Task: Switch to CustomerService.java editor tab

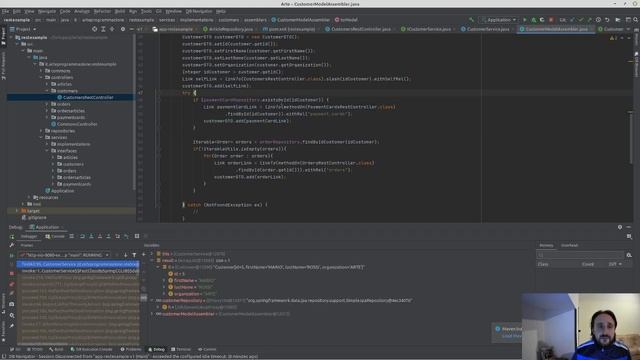Action: (488, 29)
